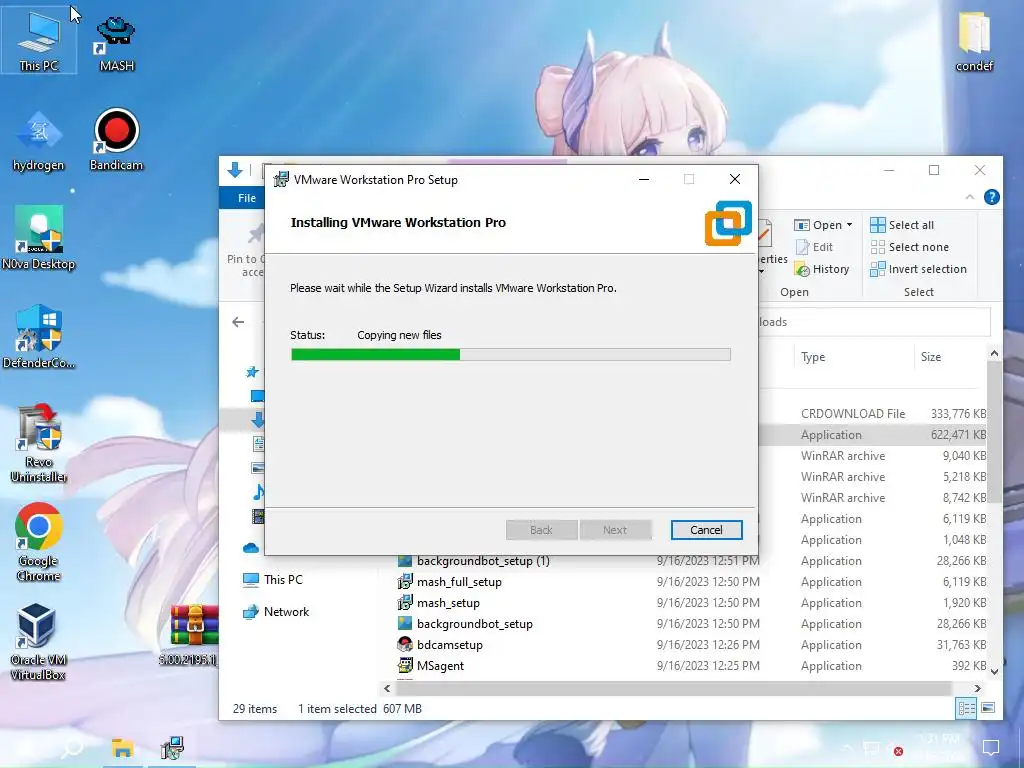This screenshot has height=768, width=1024.
Task: Click 9/16/2023 12:26 PM date cell
Action: click(x=708, y=645)
